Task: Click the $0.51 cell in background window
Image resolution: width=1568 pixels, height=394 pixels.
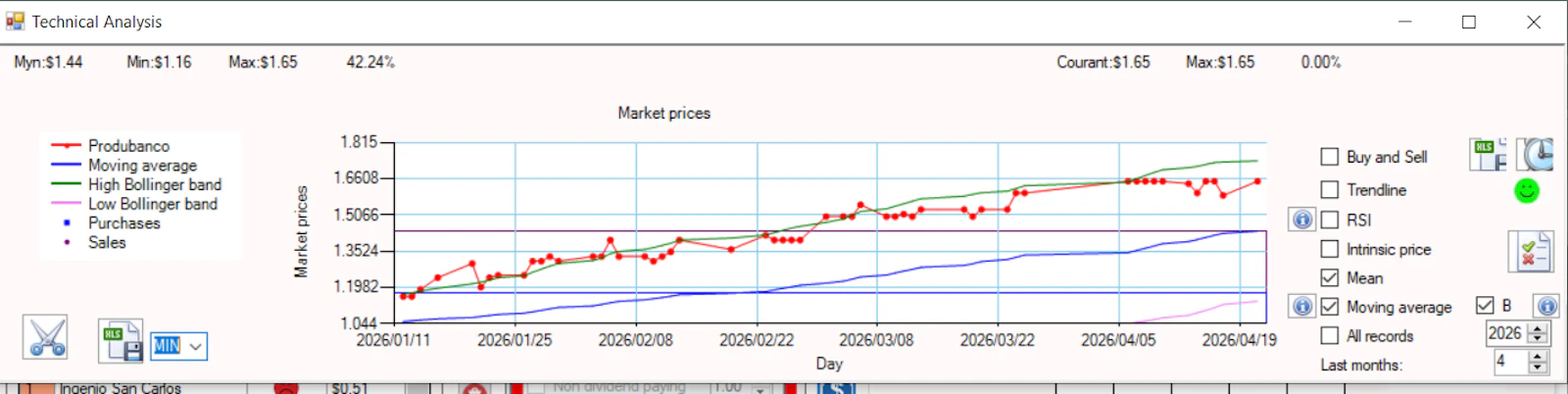Action: click(x=350, y=388)
